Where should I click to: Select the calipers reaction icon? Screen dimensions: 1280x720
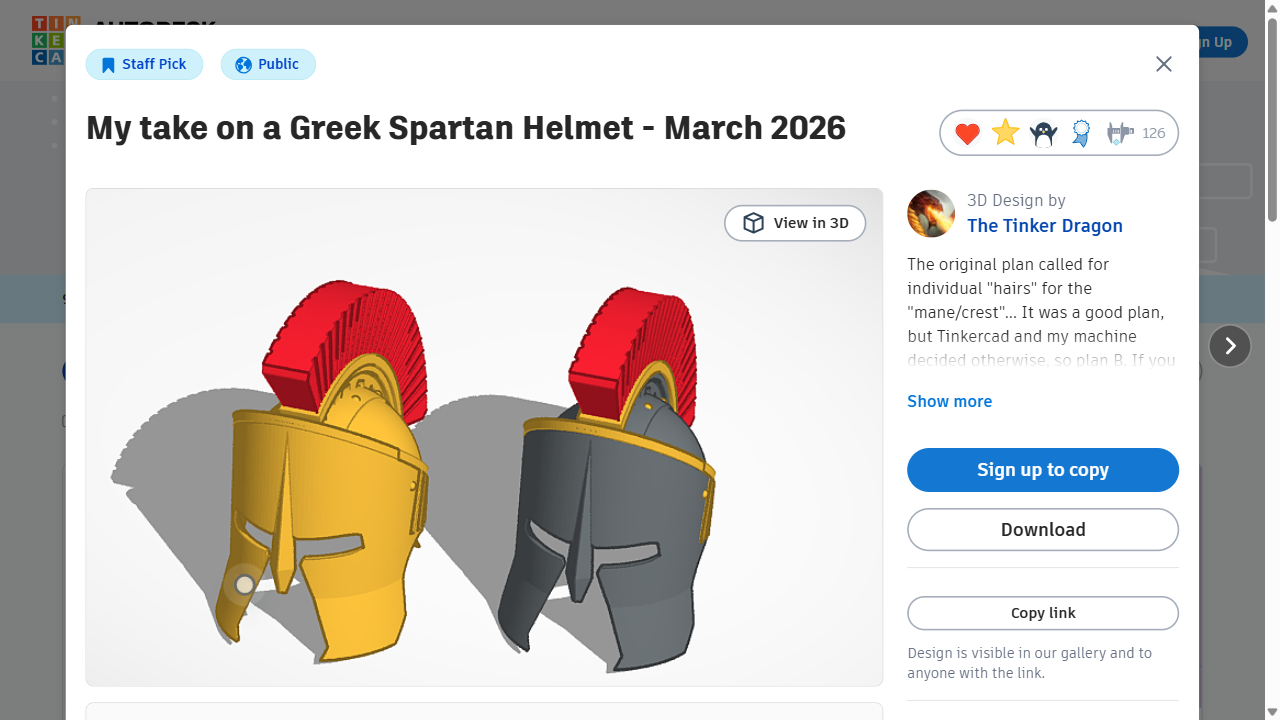click(1118, 132)
